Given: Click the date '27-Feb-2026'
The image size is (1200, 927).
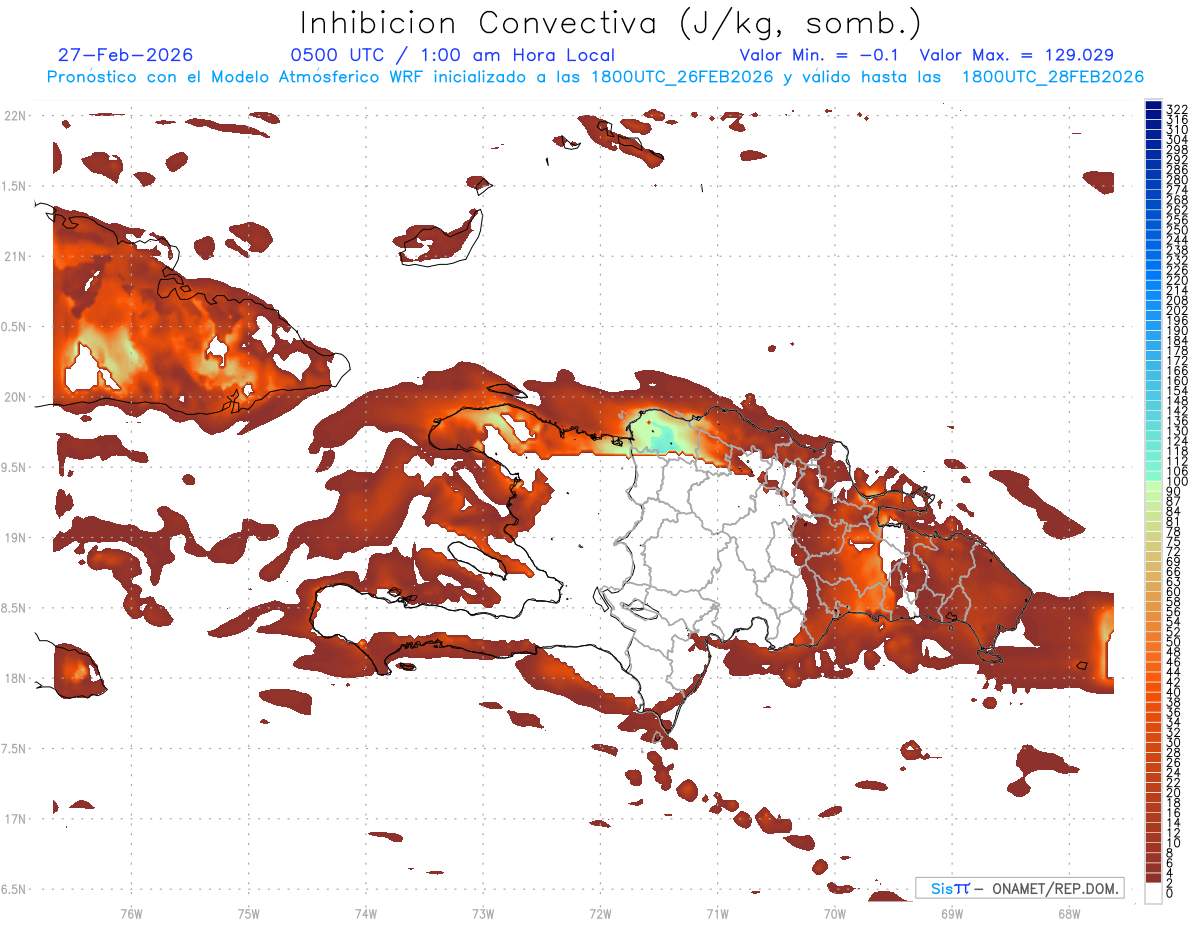Looking at the screenshot, I should (x=126, y=55).
